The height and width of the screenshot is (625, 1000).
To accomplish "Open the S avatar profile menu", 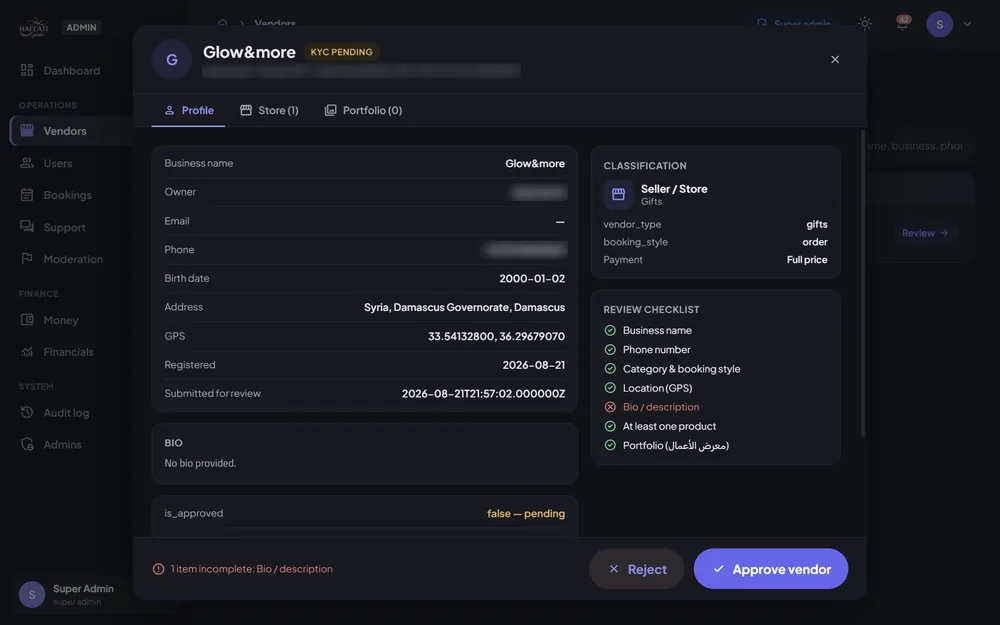I will pos(939,24).
